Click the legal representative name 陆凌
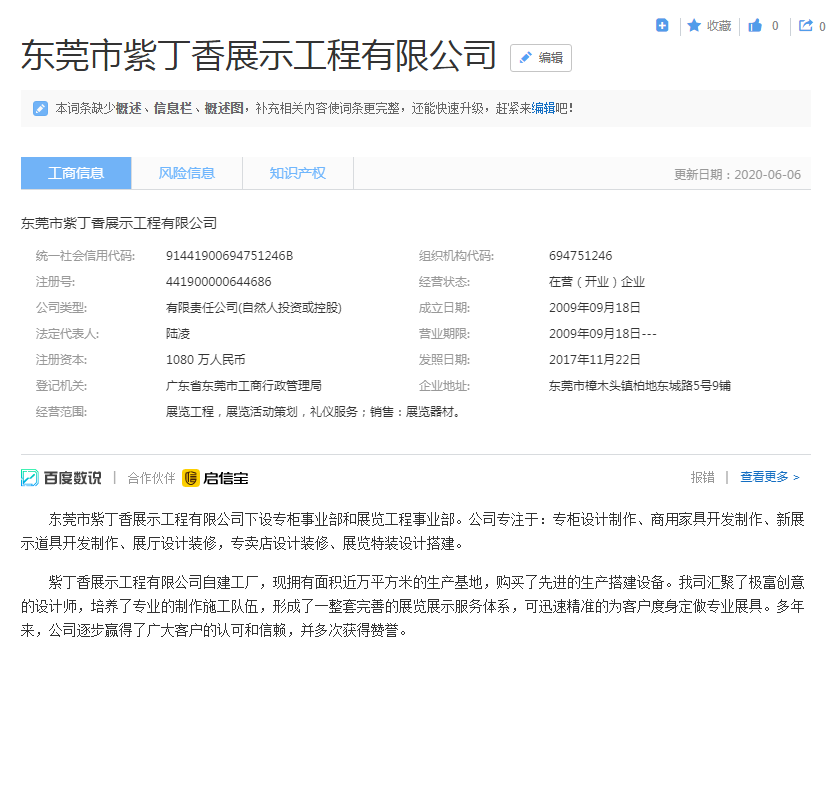This screenshot has height=799, width=832. pyautogui.click(x=178, y=334)
